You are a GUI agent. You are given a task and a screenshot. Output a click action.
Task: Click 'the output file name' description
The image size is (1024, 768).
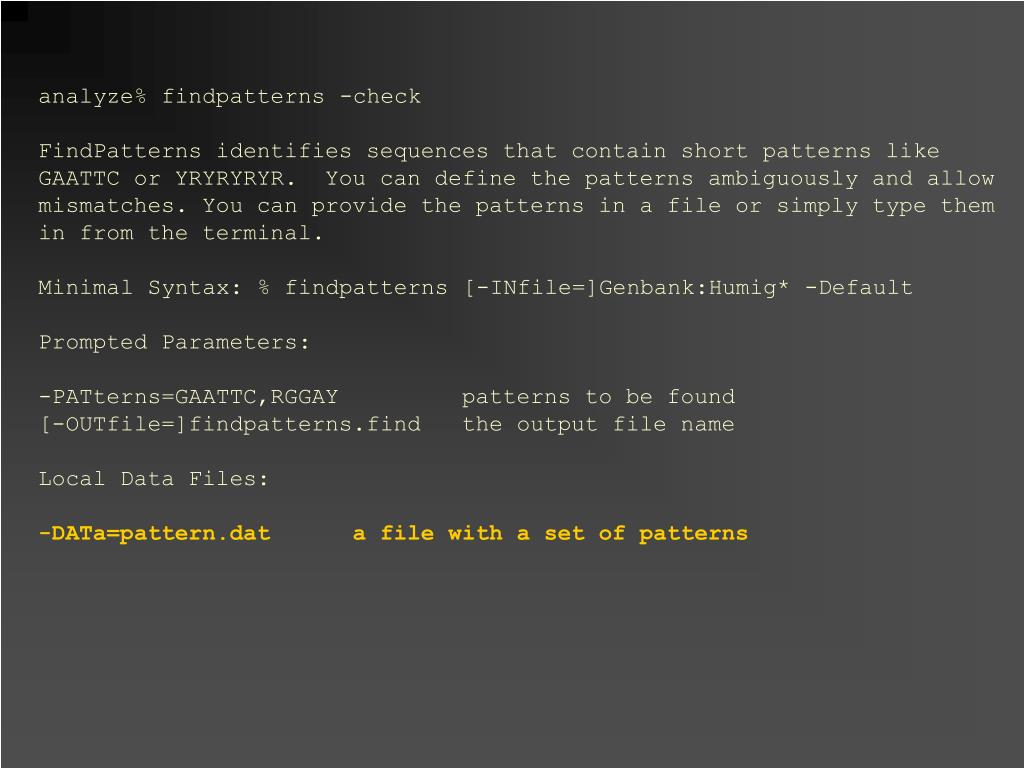pyautogui.click(x=599, y=424)
